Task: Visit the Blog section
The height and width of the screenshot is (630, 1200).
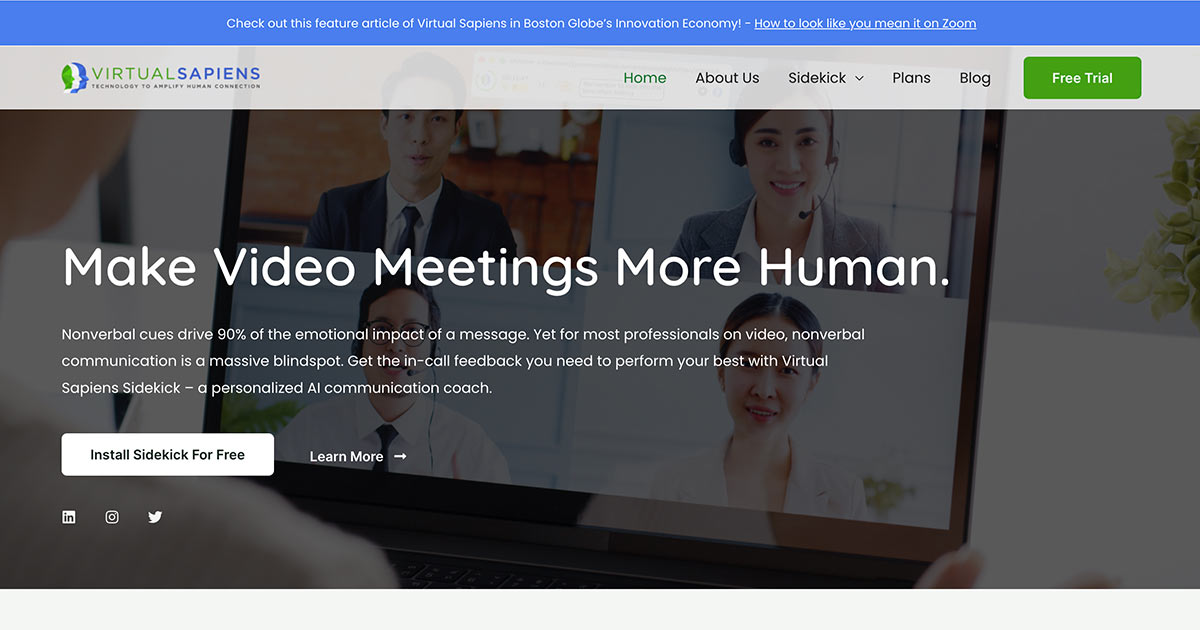Action: [x=975, y=77]
